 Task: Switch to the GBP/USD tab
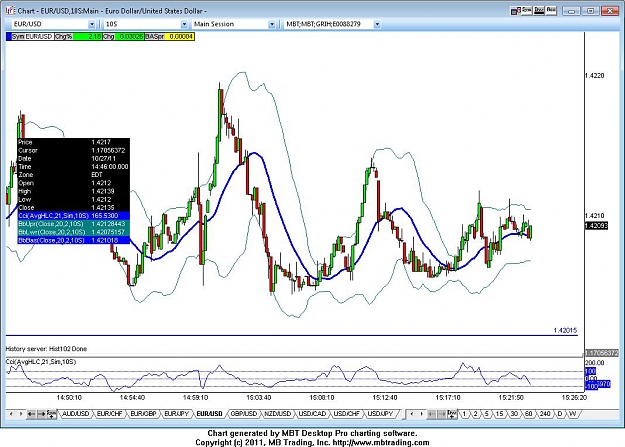[x=244, y=414]
